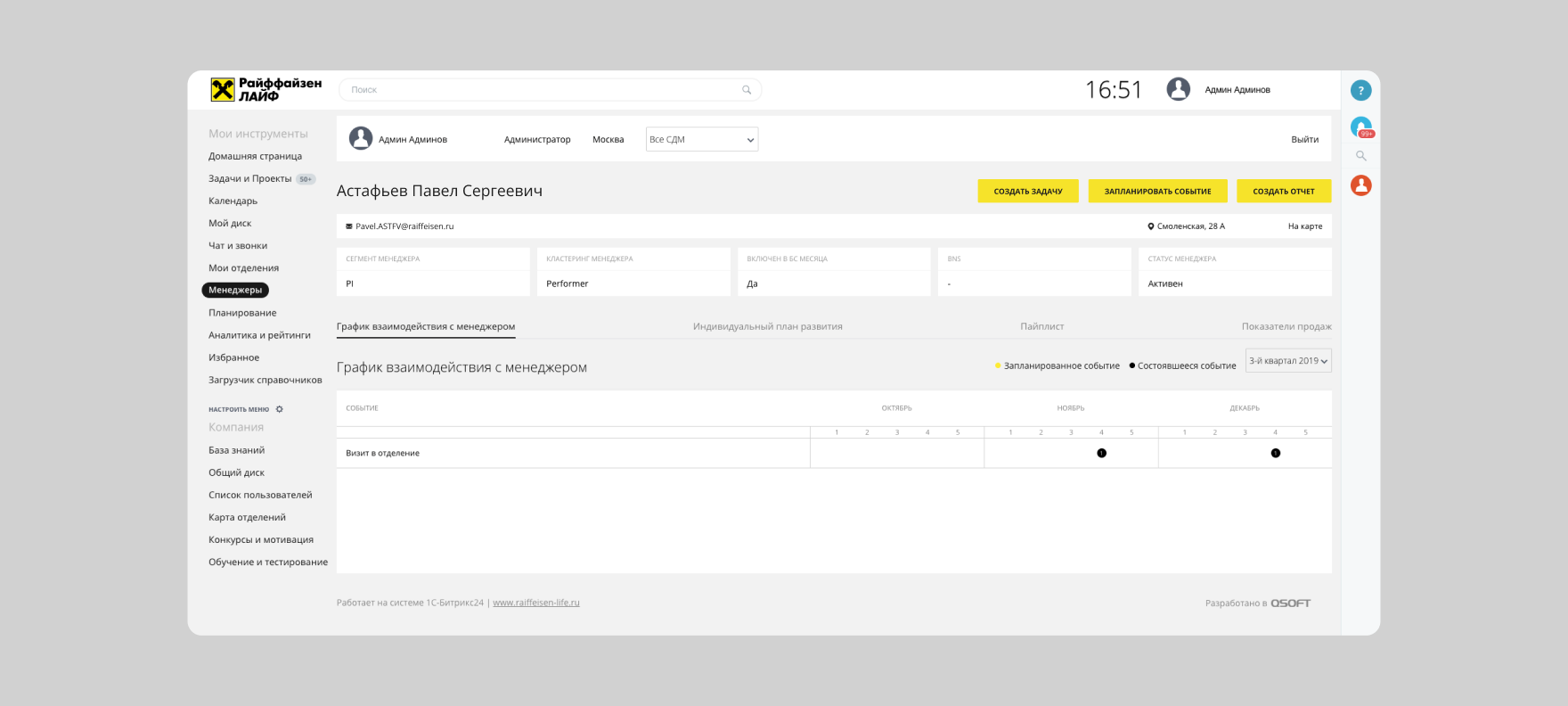The height and width of the screenshot is (706, 1568).
Task: Open the 3-й квартал 2019 period dropdown
Action: click(x=1287, y=361)
